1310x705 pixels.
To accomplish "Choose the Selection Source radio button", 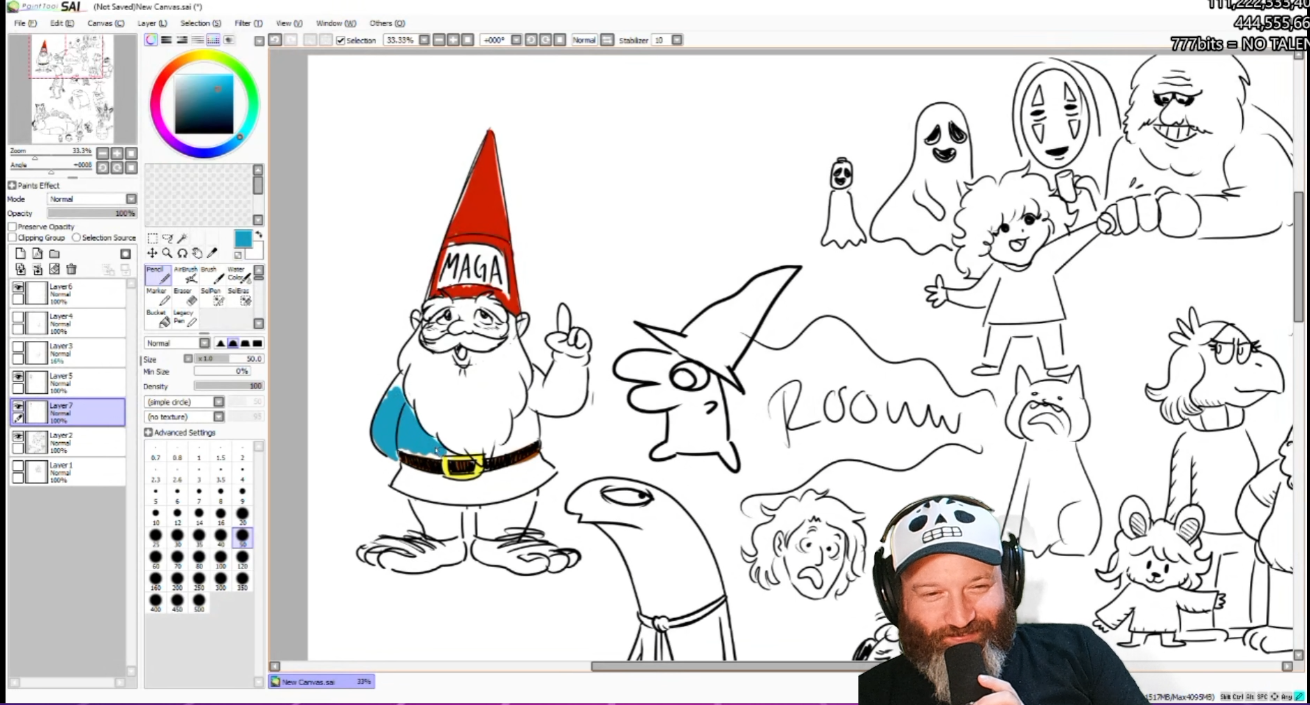I will [76, 238].
